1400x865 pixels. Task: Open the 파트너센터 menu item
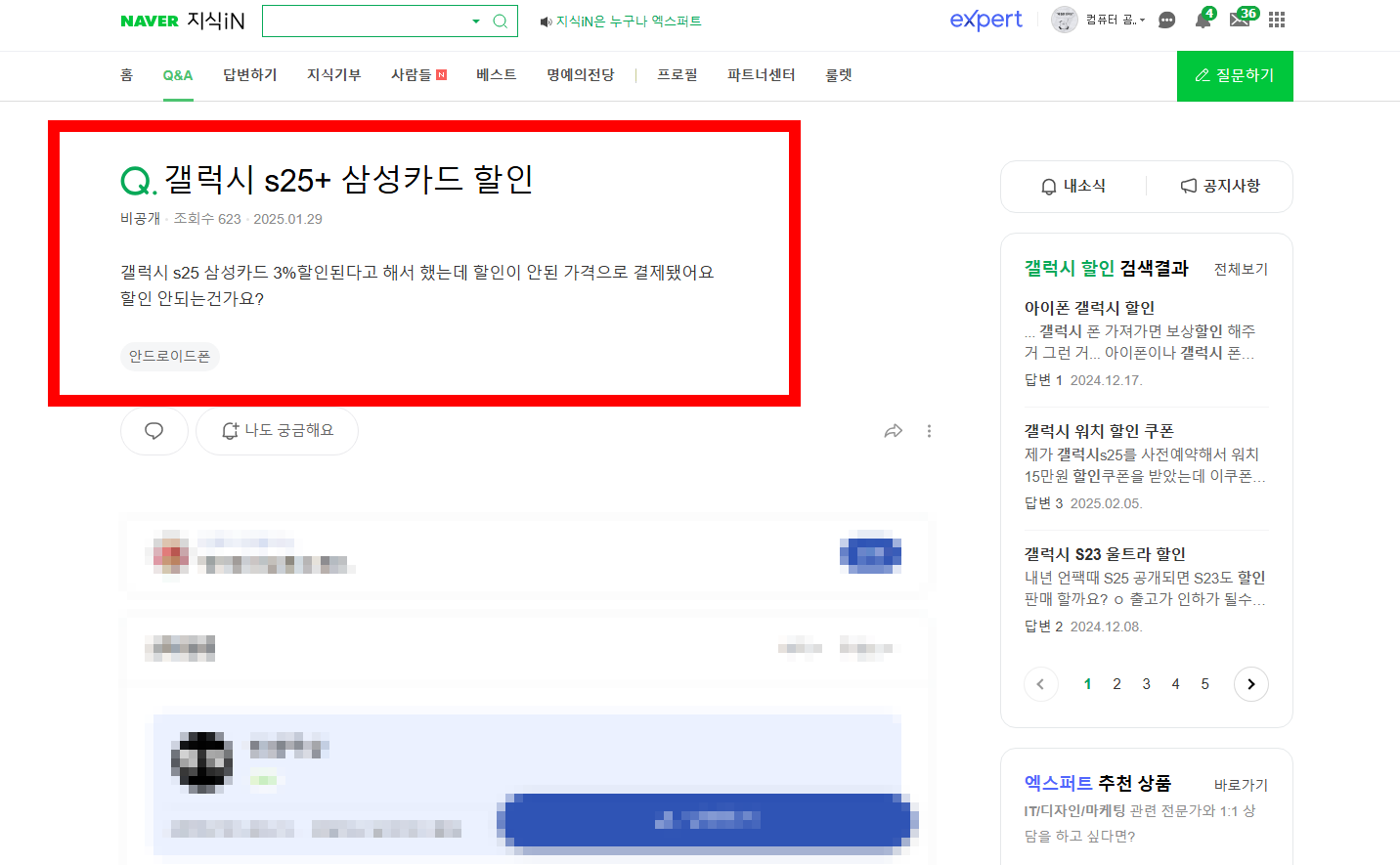tap(762, 75)
